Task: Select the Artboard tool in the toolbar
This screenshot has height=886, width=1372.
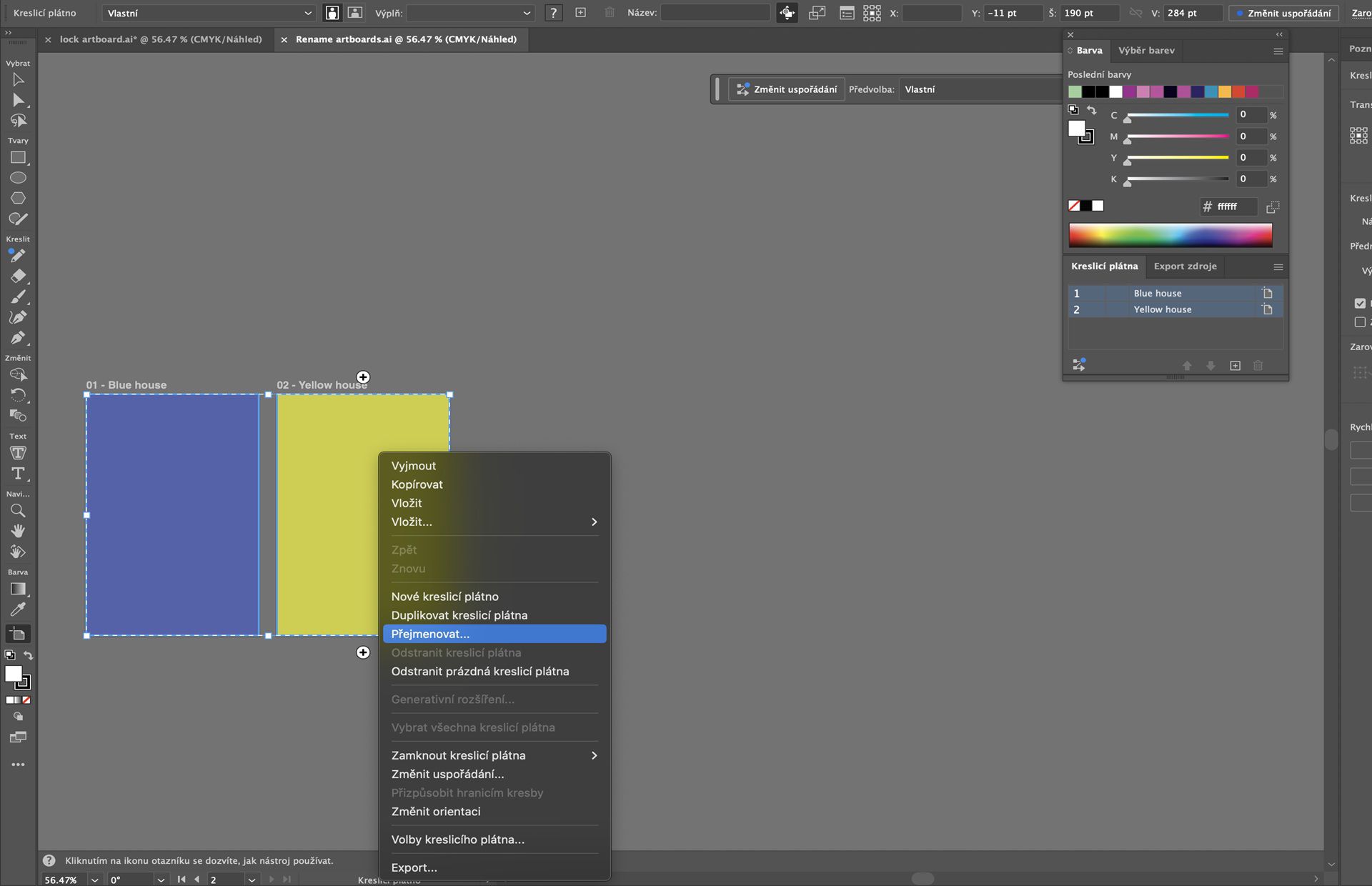Action: (18, 634)
